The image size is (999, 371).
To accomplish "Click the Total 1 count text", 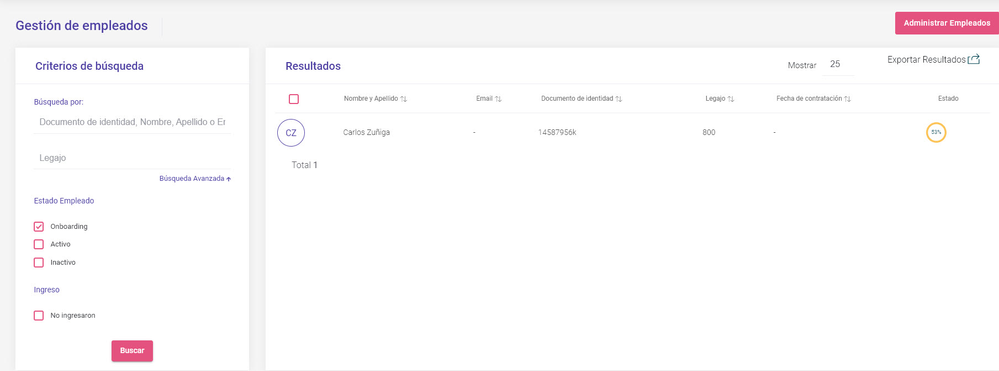I will click(x=305, y=165).
